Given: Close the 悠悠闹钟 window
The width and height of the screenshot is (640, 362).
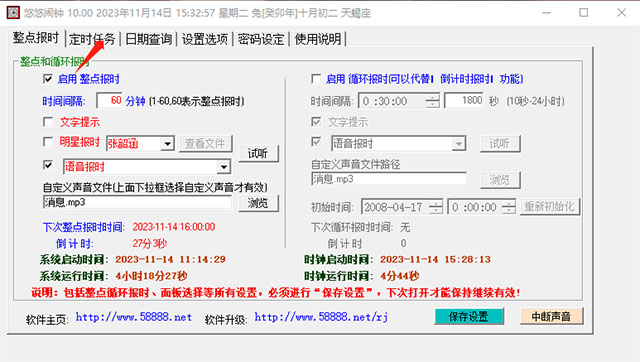Looking at the screenshot, I should pos(621,13).
